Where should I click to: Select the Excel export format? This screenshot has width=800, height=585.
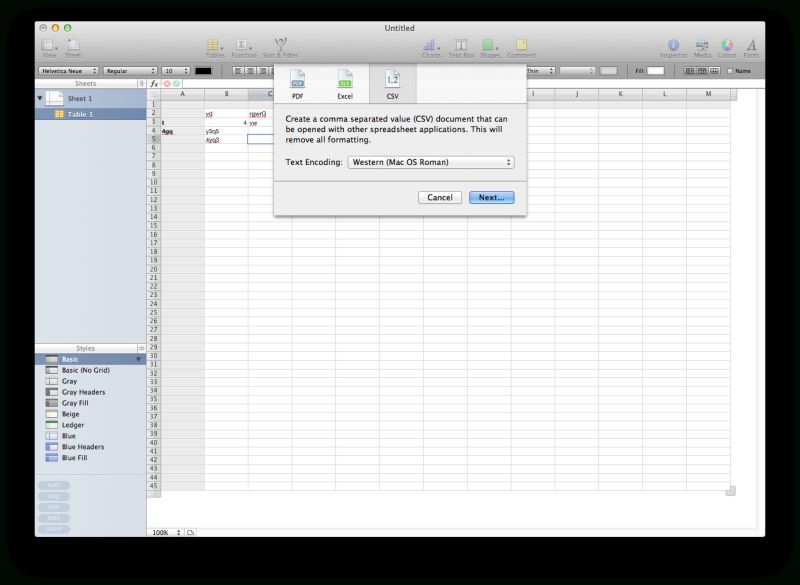click(x=345, y=83)
